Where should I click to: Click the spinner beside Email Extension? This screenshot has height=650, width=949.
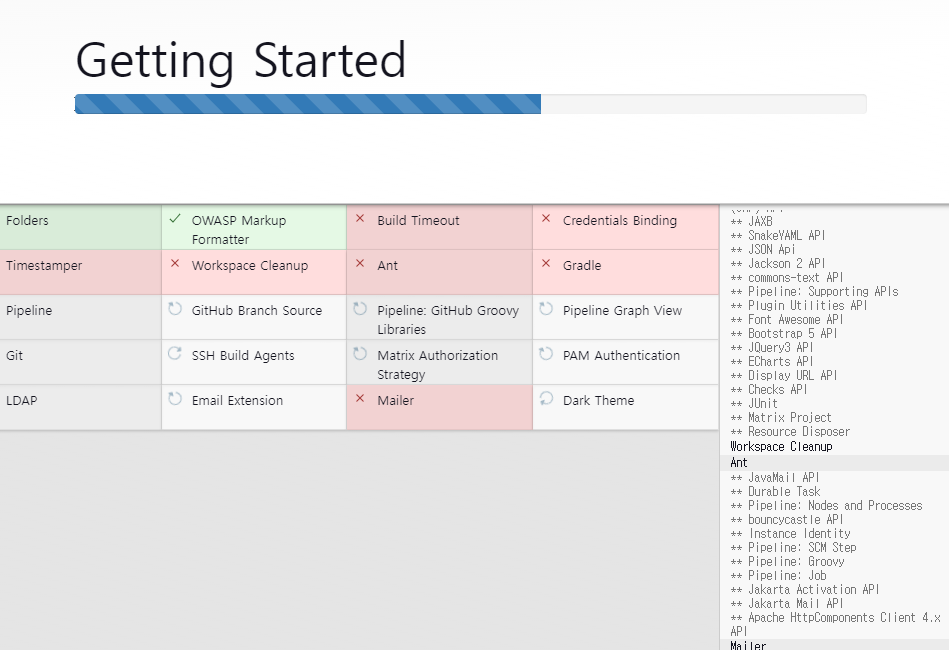coord(175,398)
